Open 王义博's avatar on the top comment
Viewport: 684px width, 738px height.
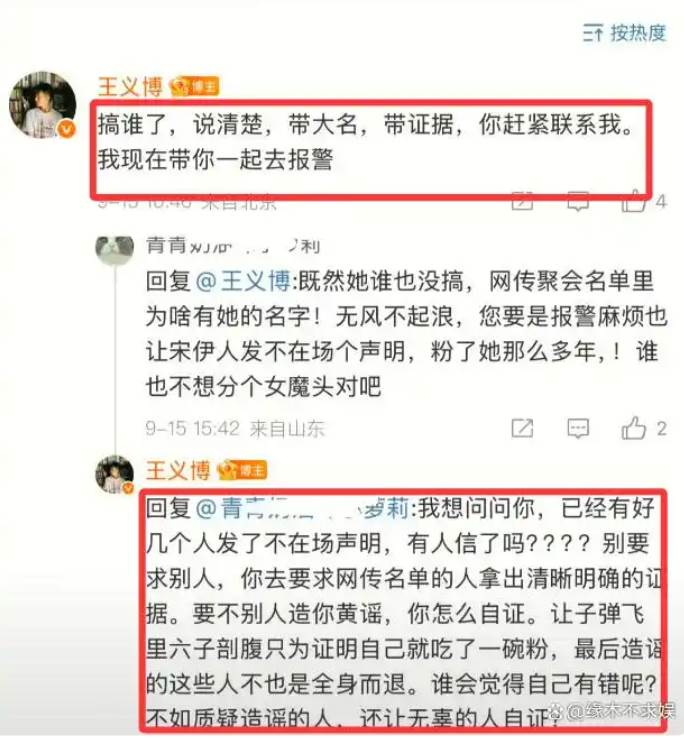[x=43, y=105]
